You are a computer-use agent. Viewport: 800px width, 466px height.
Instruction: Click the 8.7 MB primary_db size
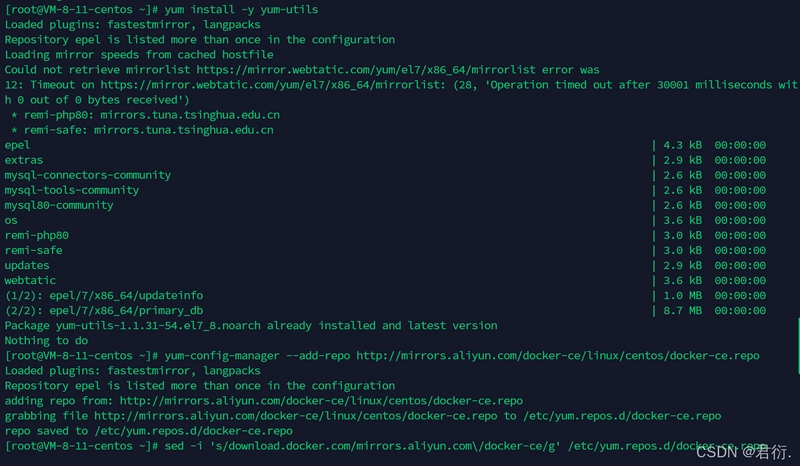point(682,311)
